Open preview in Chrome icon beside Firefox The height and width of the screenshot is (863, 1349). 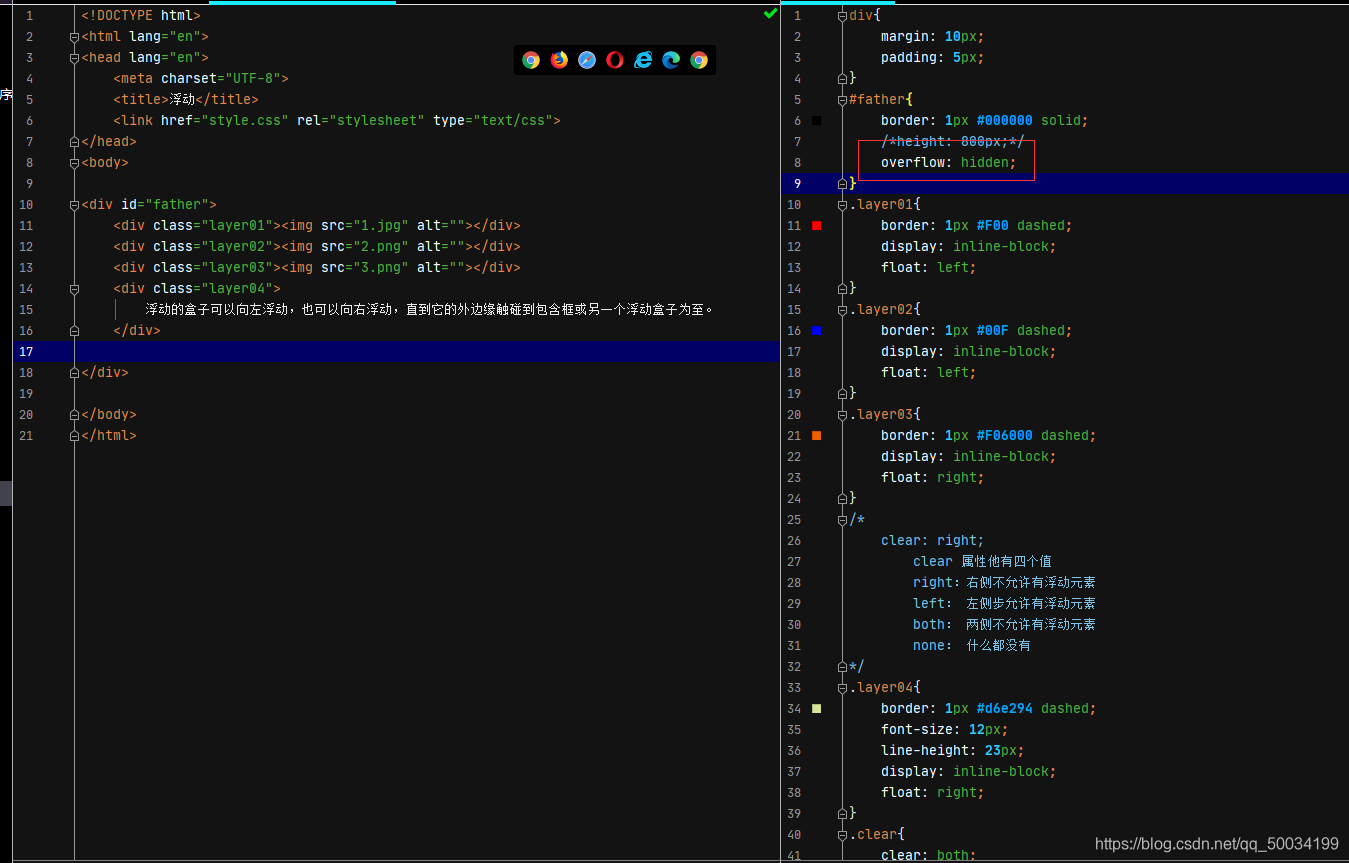(531, 60)
